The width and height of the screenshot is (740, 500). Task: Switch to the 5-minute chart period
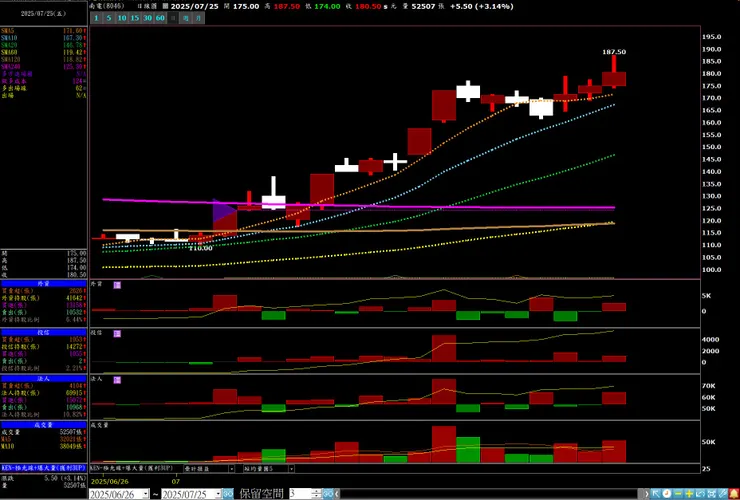pos(109,18)
